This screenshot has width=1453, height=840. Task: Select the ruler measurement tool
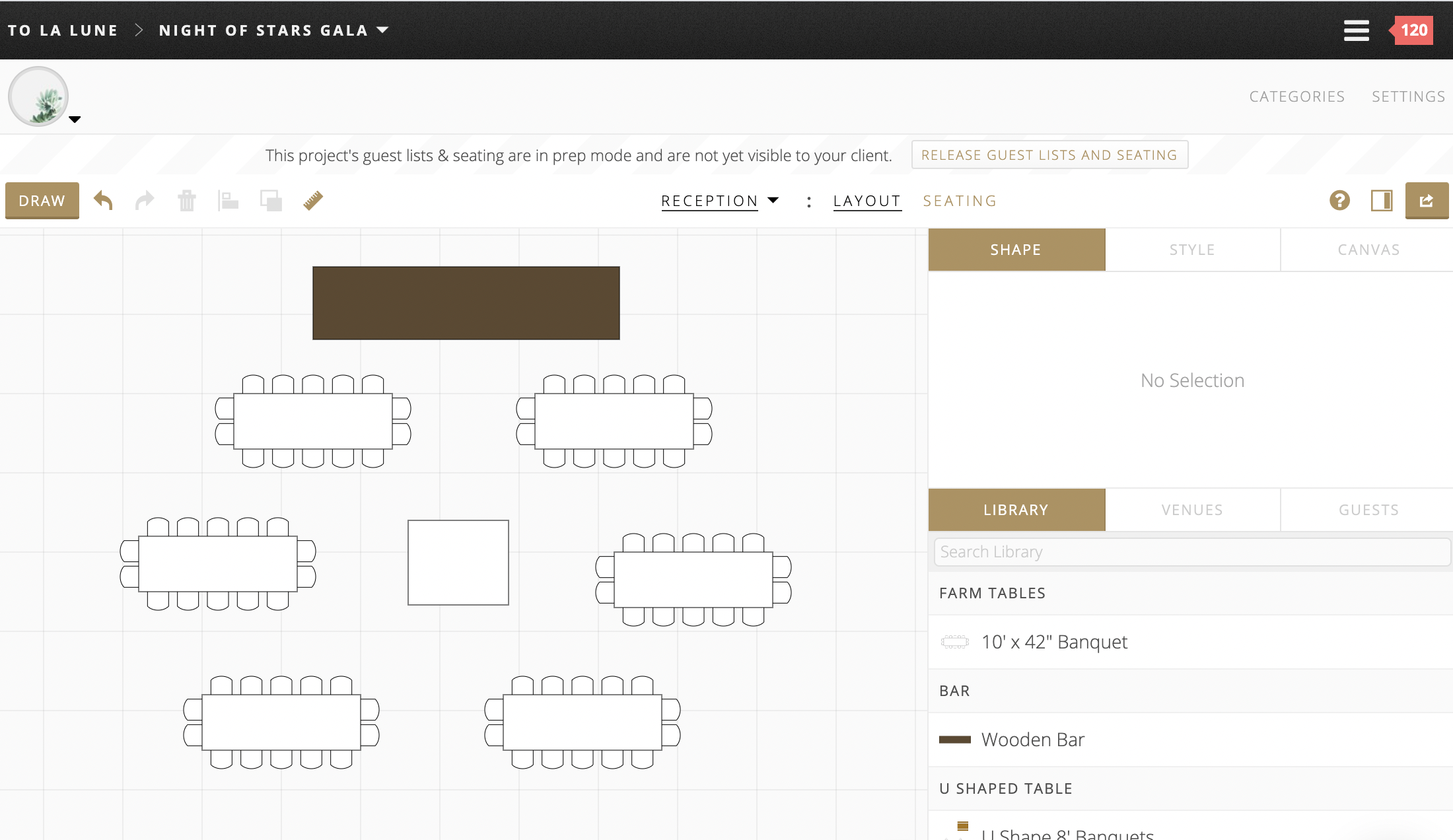[313, 200]
